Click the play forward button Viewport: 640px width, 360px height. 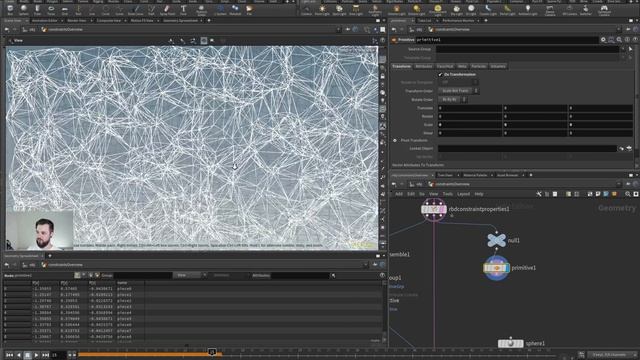tap(36, 355)
